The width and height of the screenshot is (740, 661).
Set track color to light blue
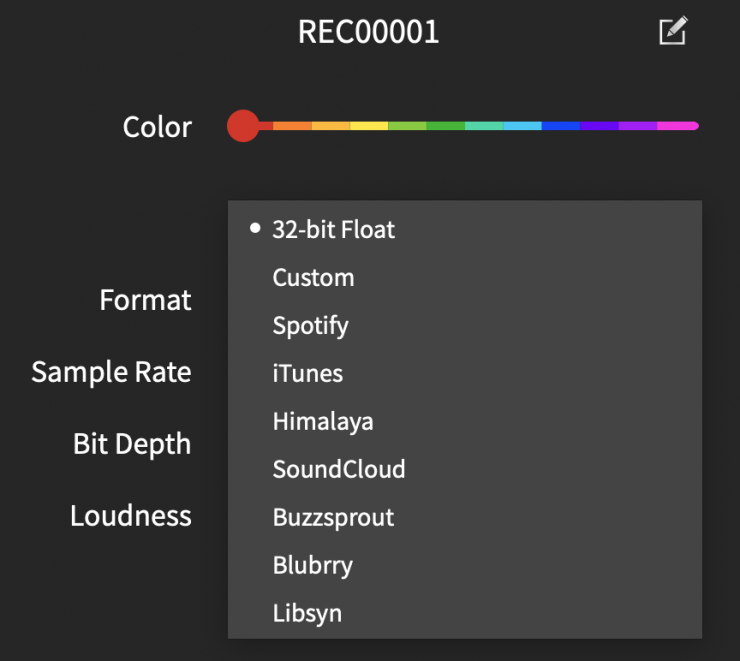[522, 127]
